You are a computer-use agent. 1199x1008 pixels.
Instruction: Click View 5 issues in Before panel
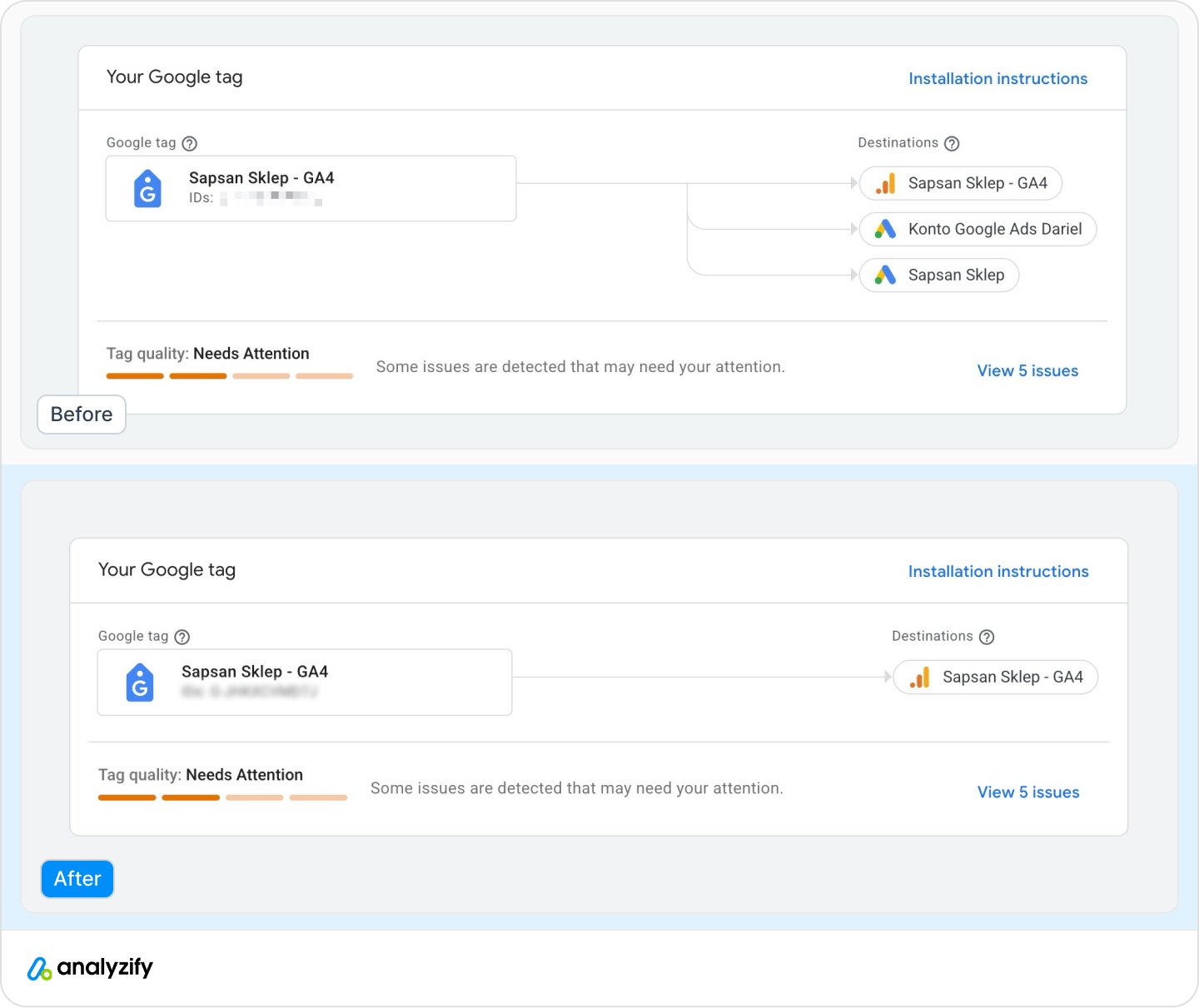[1027, 370]
